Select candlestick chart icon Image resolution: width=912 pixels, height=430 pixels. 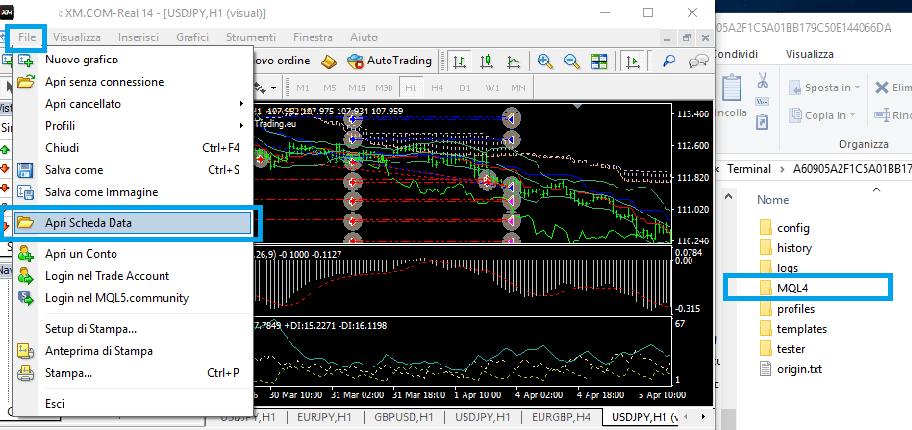coord(487,61)
